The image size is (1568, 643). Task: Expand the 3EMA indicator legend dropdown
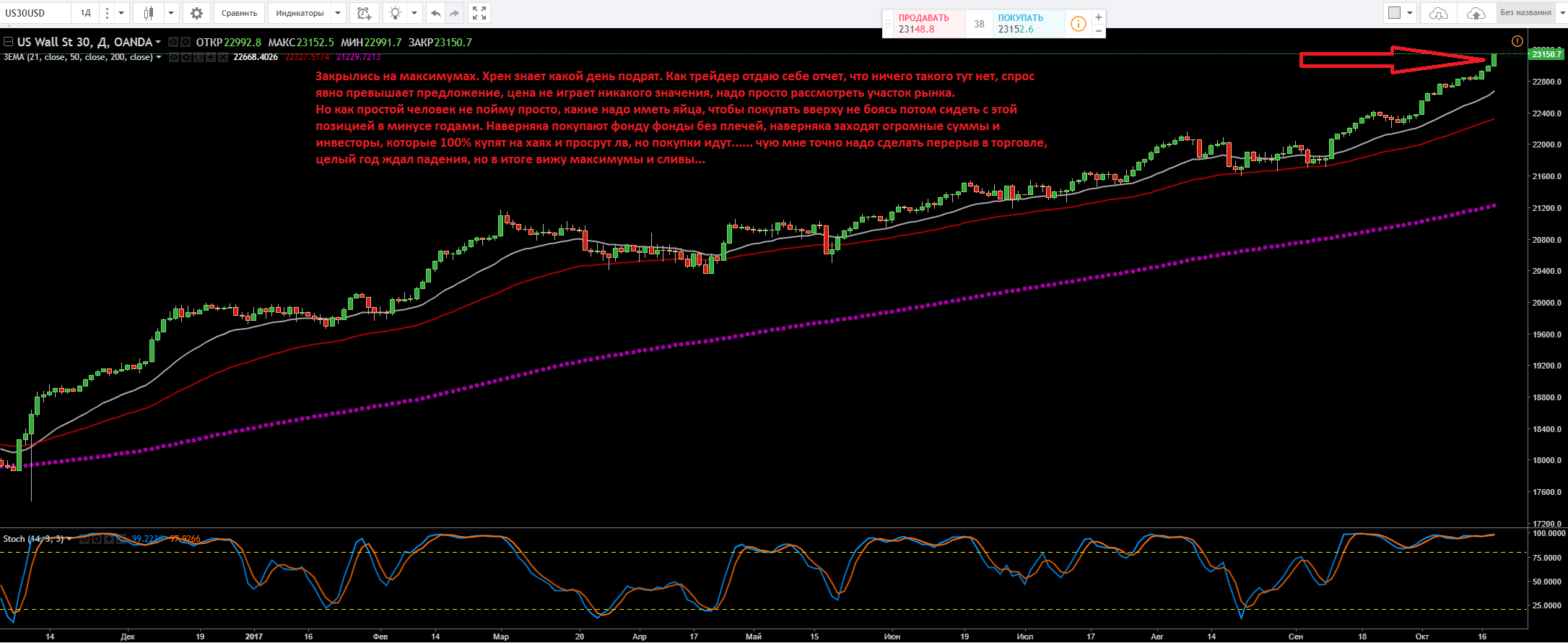[158, 57]
